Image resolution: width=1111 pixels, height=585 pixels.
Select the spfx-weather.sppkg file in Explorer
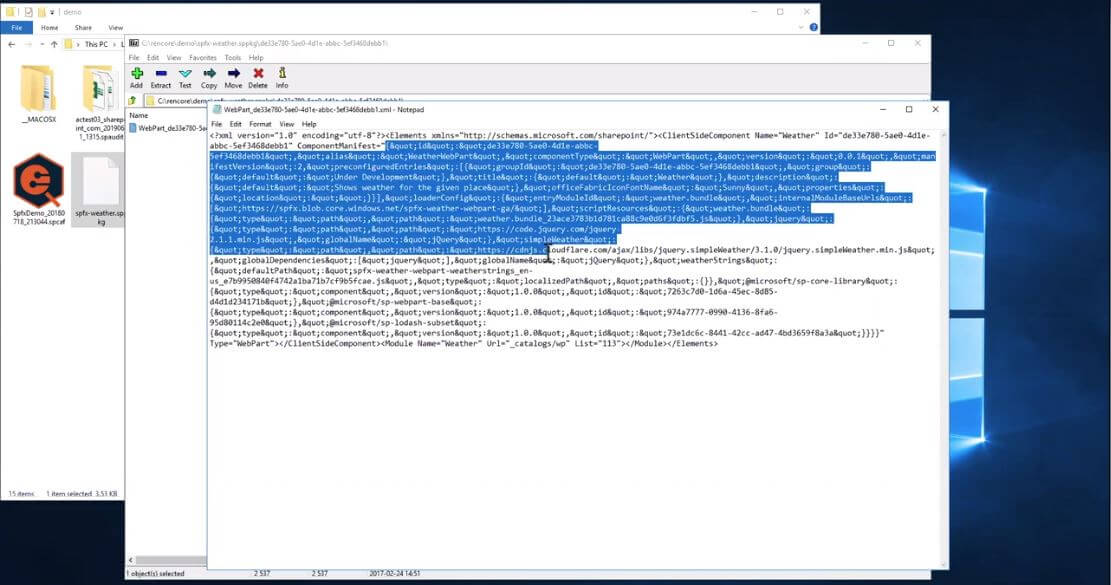coord(99,190)
